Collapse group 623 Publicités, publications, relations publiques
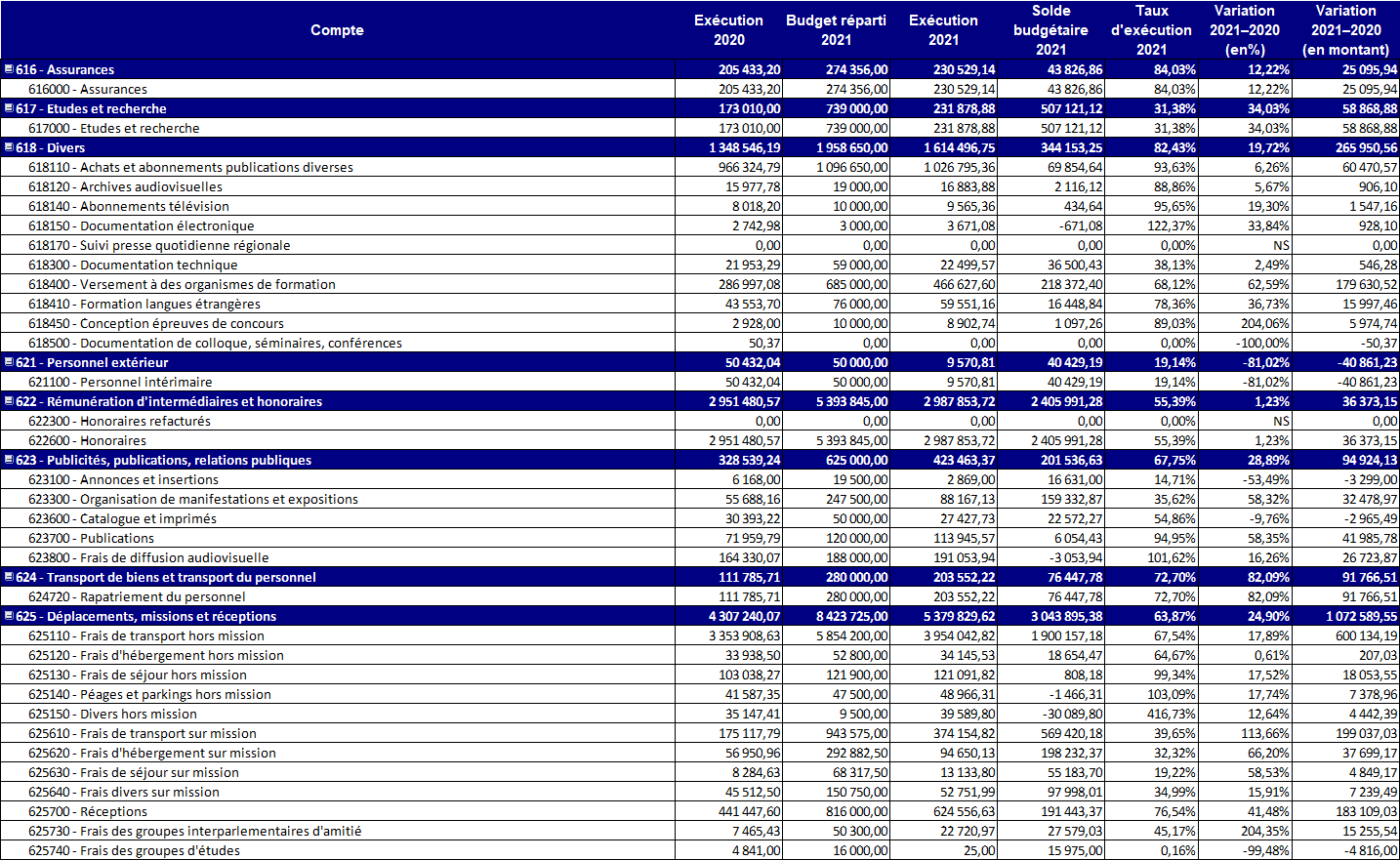Image resolution: width=1400 pixels, height=860 pixels. coord(9,460)
